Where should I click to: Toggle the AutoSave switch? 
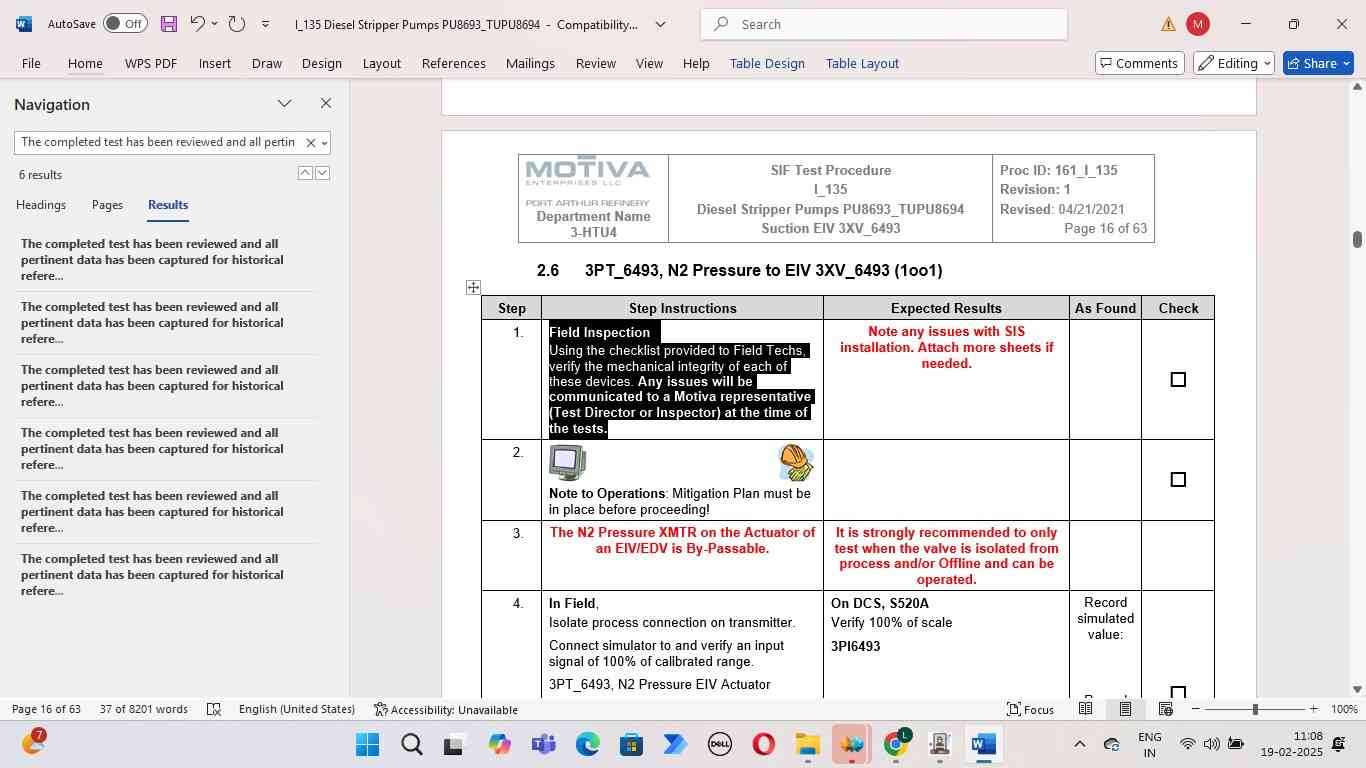coord(125,24)
